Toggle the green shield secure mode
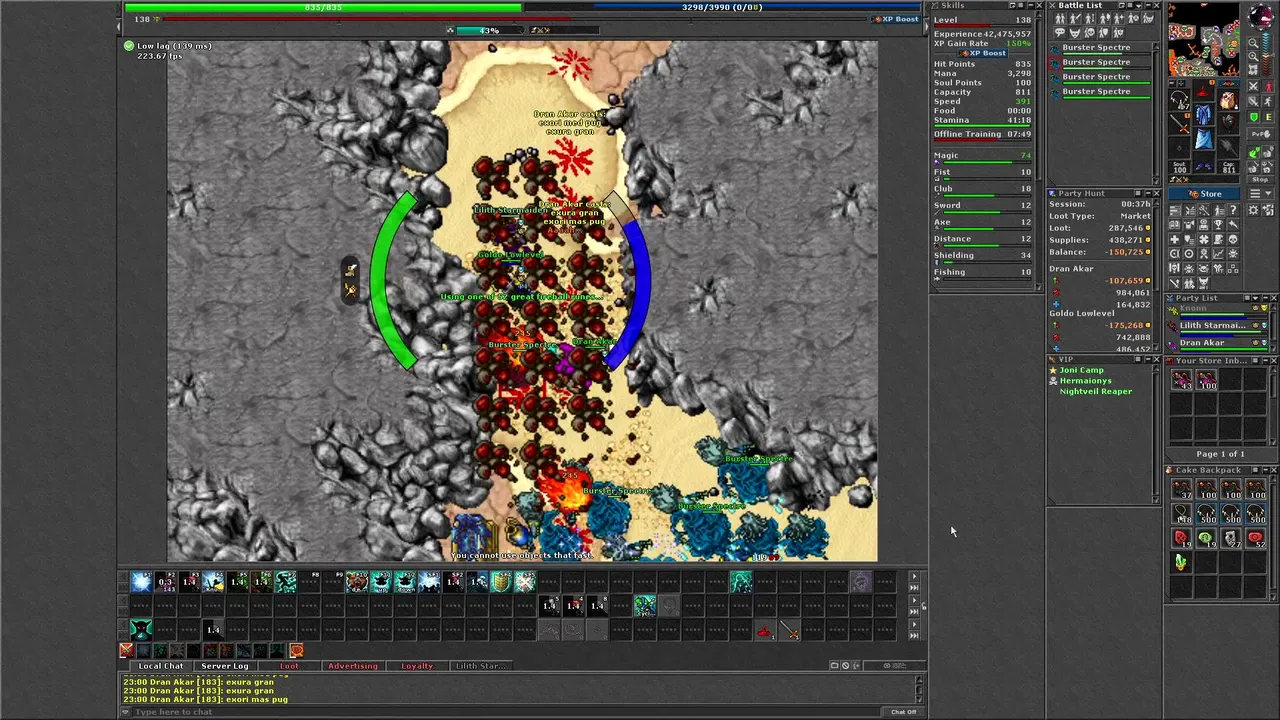 1253,116
